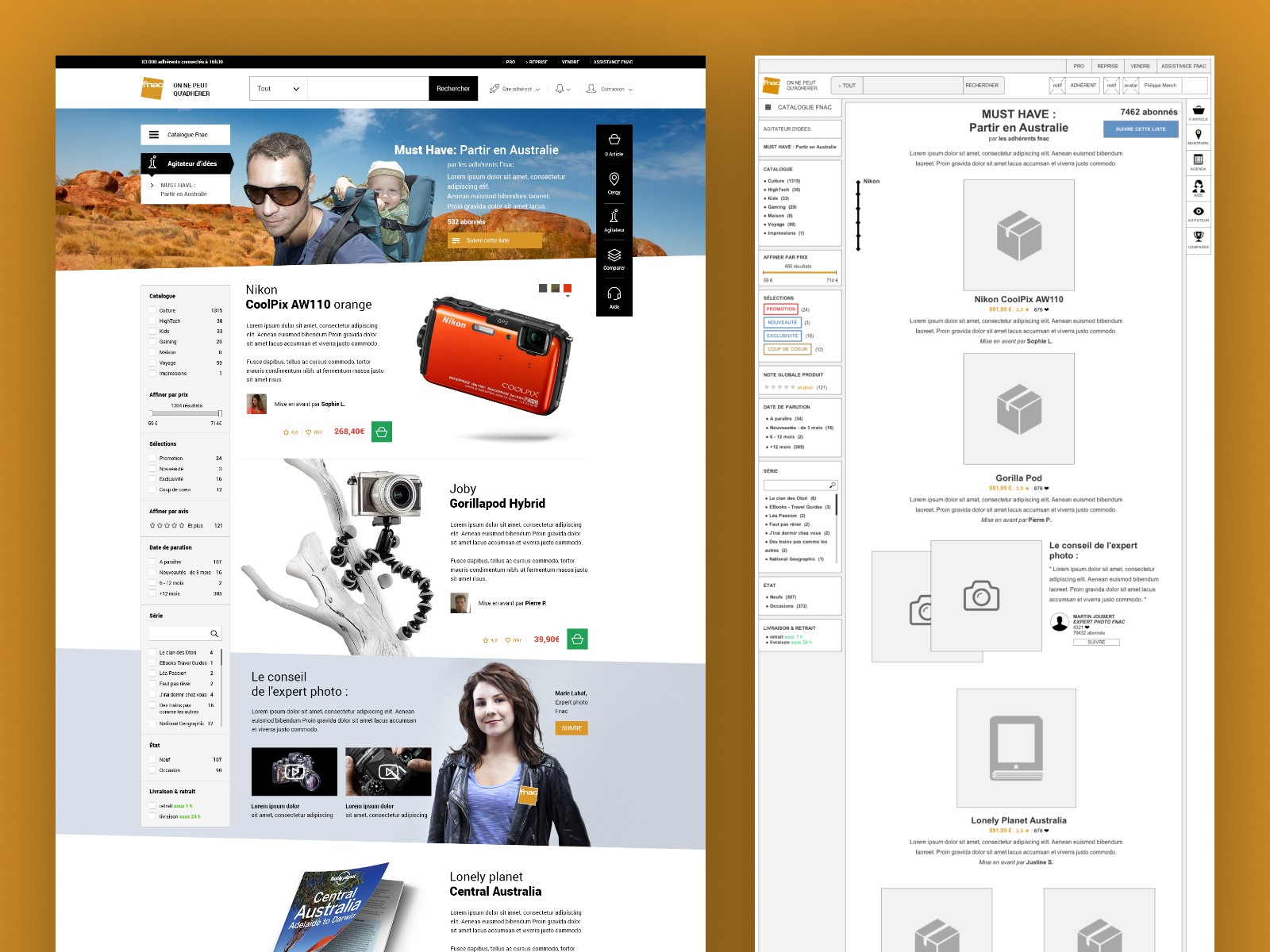
Task: Check the Voyage catalogue filter
Action: click(152, 363)
